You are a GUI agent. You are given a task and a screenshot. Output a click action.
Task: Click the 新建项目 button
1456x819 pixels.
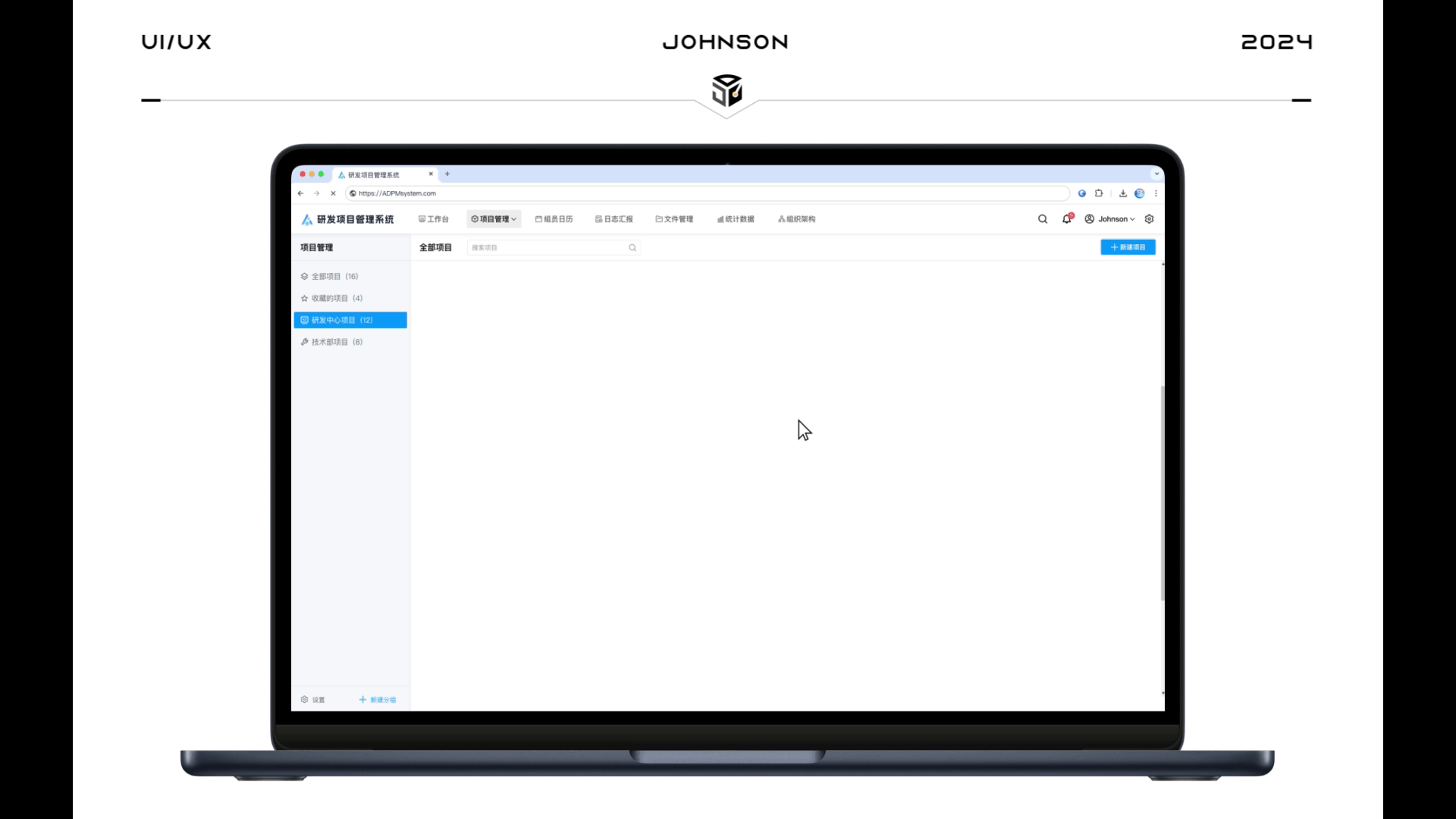click(x=1128, y=247)
